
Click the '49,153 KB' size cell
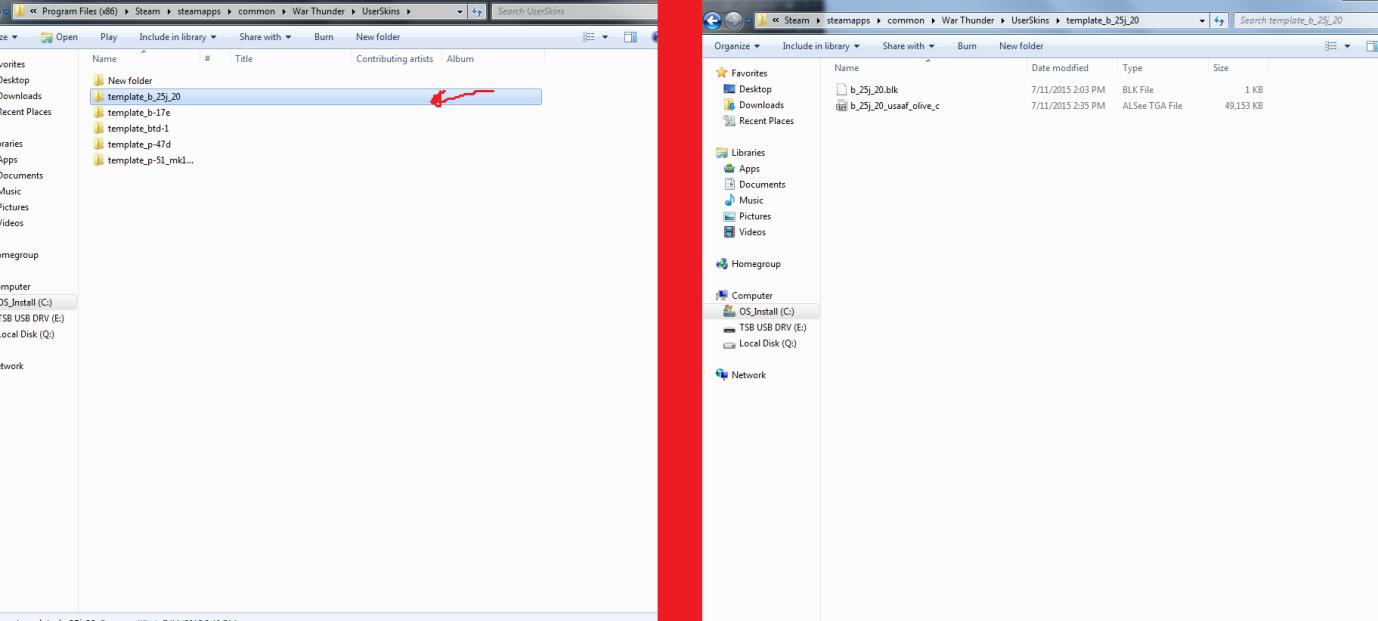1243,106
